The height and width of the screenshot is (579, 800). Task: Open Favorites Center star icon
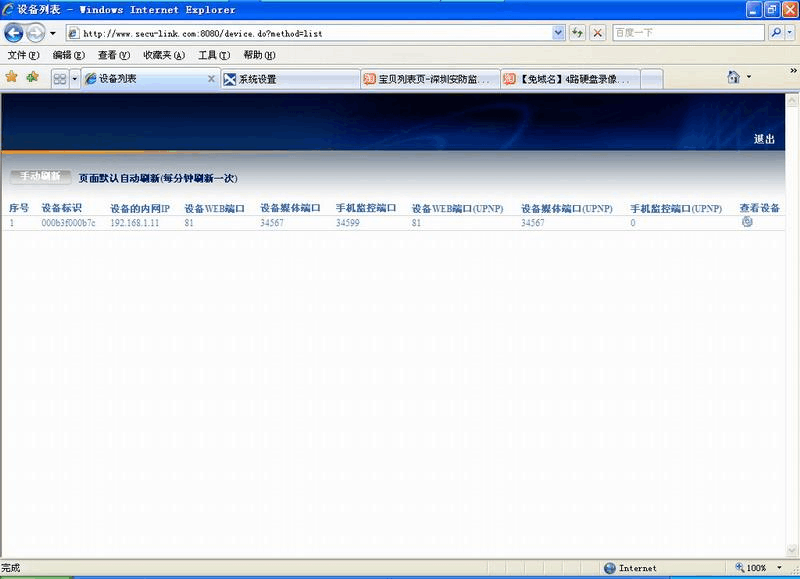[x=12, y=77]
